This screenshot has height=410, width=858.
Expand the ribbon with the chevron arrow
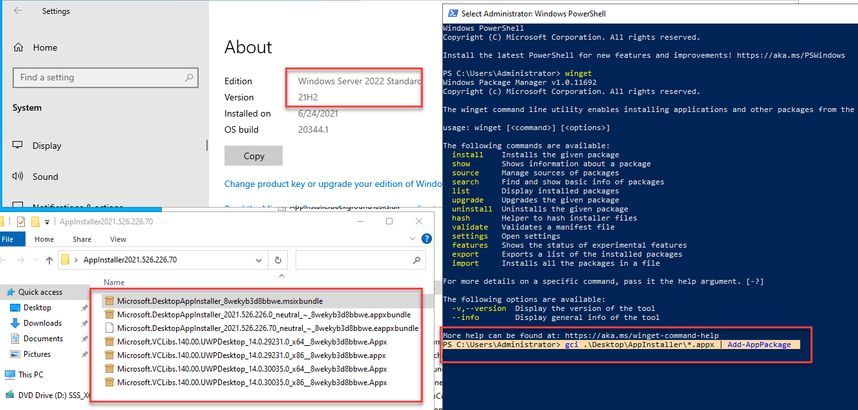(414, 239)
